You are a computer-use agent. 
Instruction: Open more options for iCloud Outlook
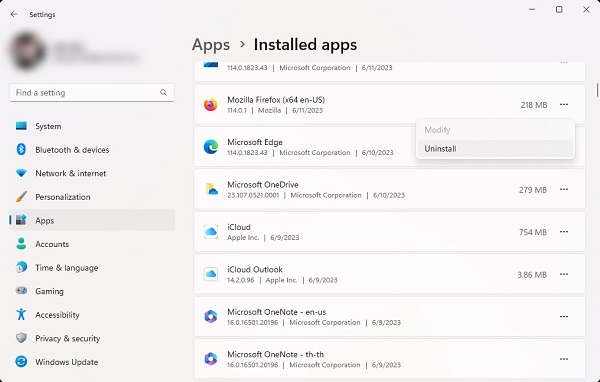[564, 274]
